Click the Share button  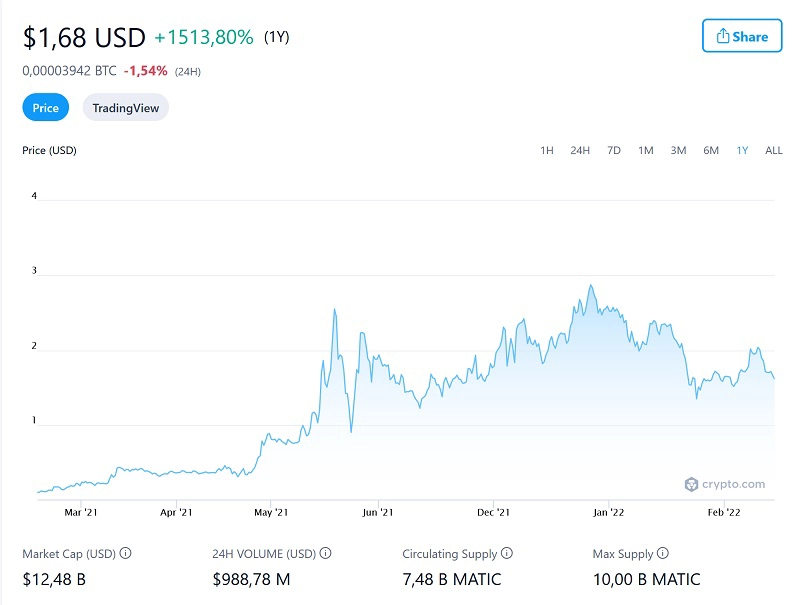coord(741,36)
